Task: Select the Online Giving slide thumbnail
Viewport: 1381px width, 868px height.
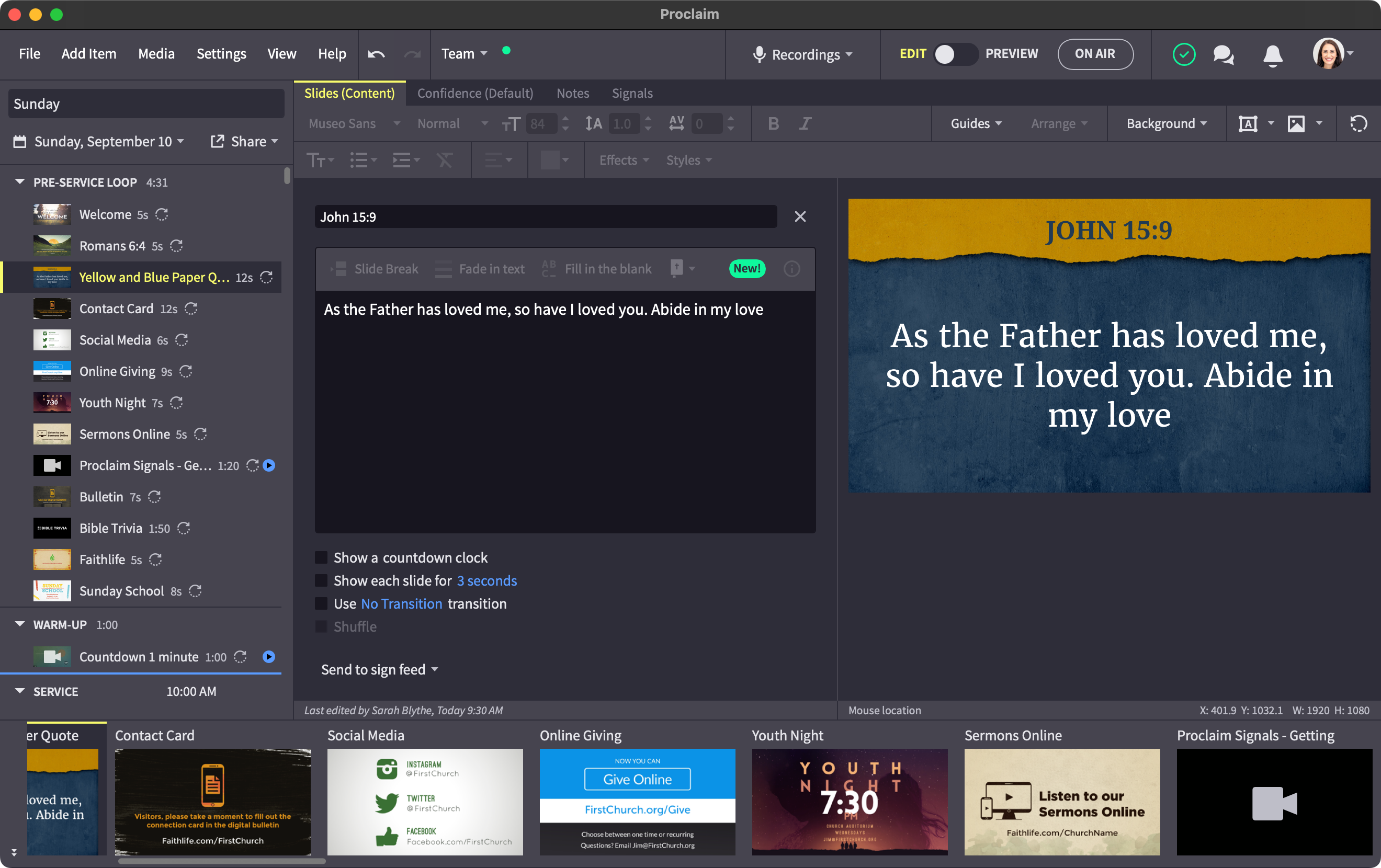Action: pyautogui.click(x=637, y=802)
